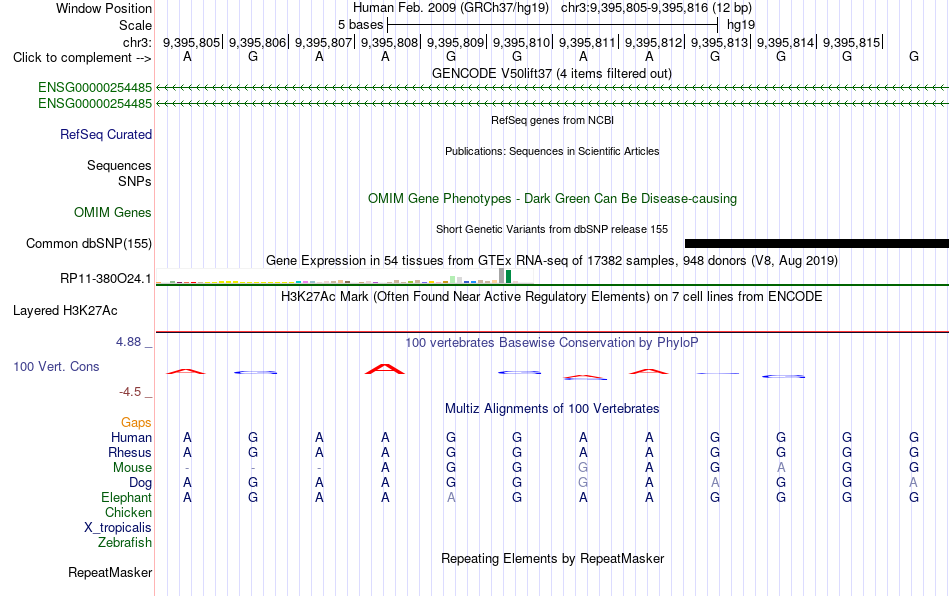Click 'Human Feb. 2009 (GRCh37/hg19)' assembly text
The height and width of the screenshot is (596, 950).
451,8
